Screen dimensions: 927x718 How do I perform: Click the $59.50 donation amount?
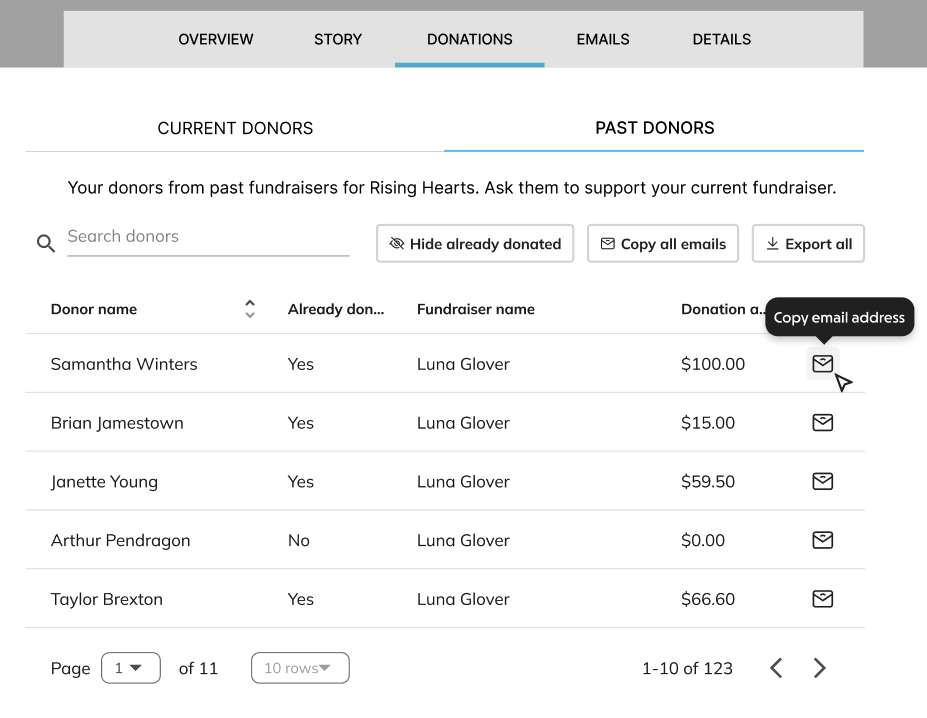tap(708, 482)
